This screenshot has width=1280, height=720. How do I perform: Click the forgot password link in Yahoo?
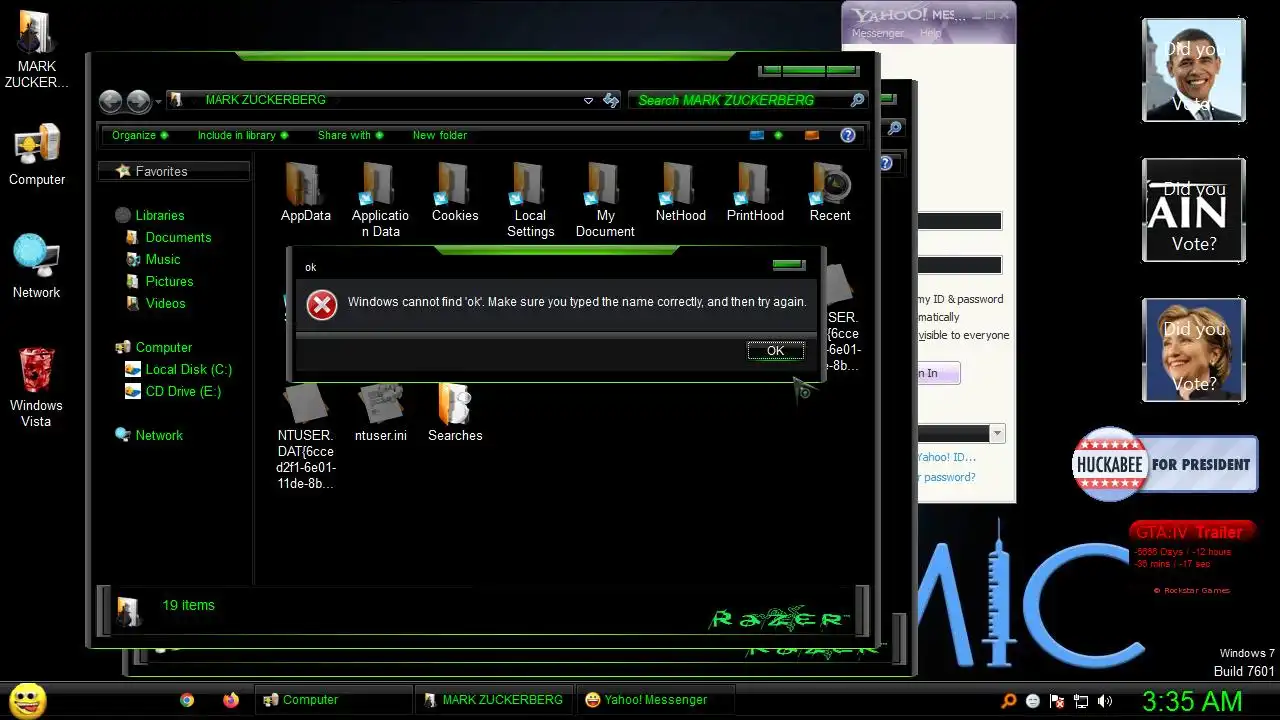[946, 477]
